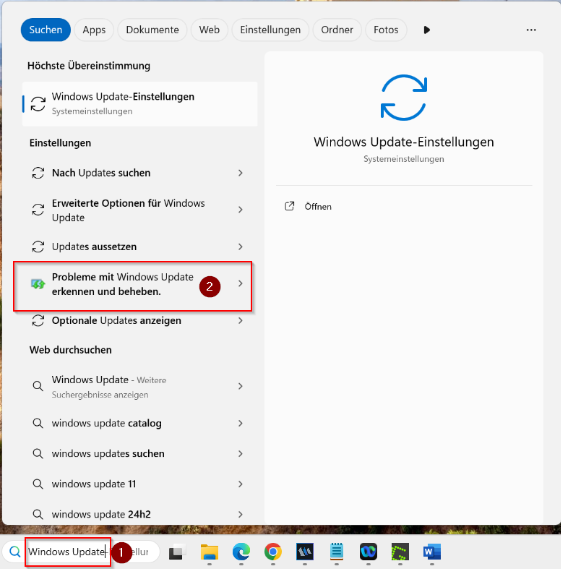Click Öffnen in the preview pane
This screenshot has height=569, width=562.
(x=318, y=206)
